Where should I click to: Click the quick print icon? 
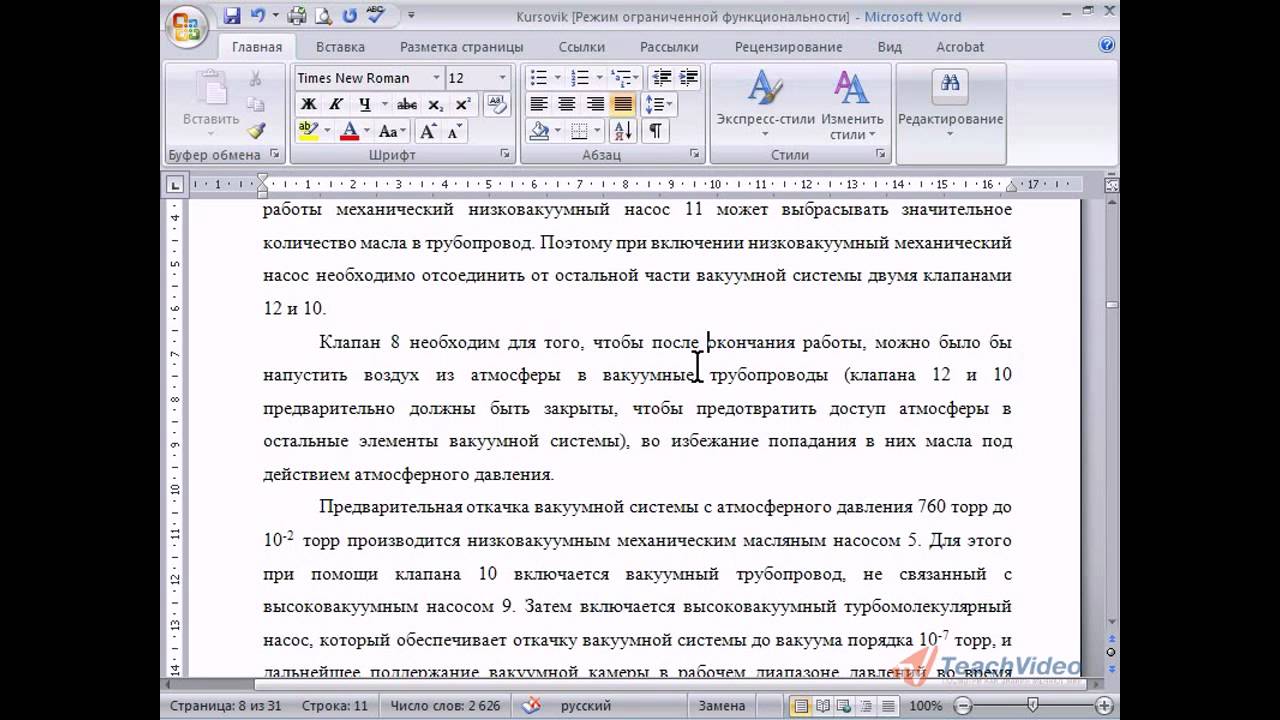pyautogui.click(x=297, y=16)
